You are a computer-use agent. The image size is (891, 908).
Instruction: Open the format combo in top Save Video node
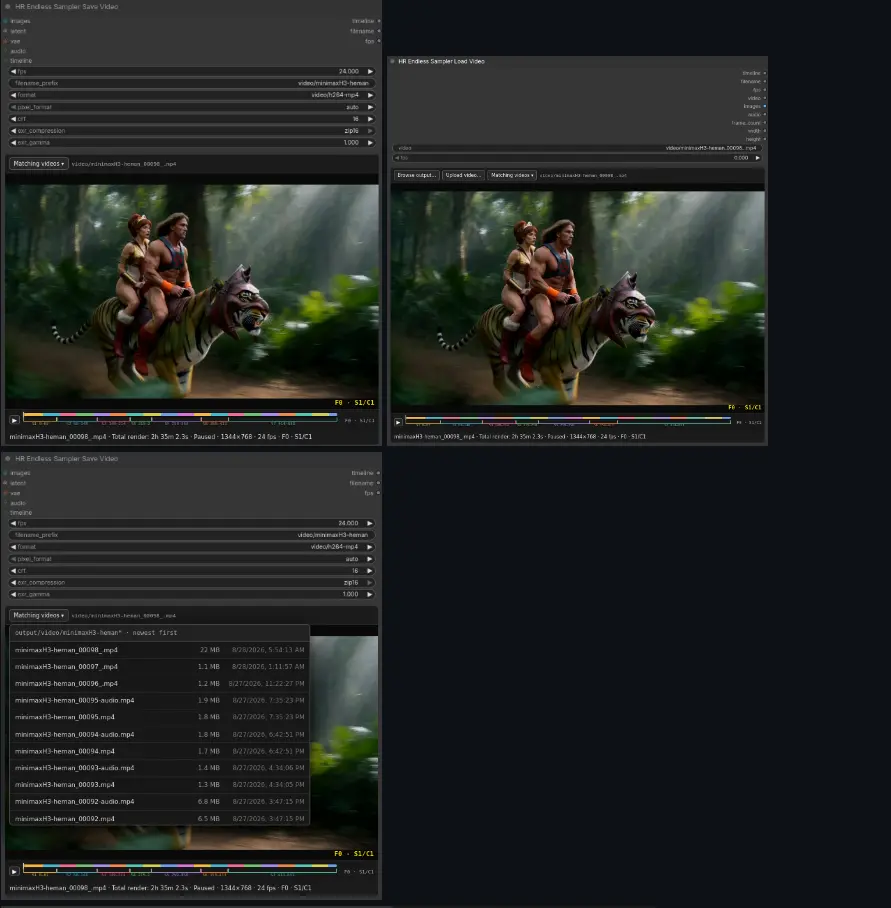[192, 95]
